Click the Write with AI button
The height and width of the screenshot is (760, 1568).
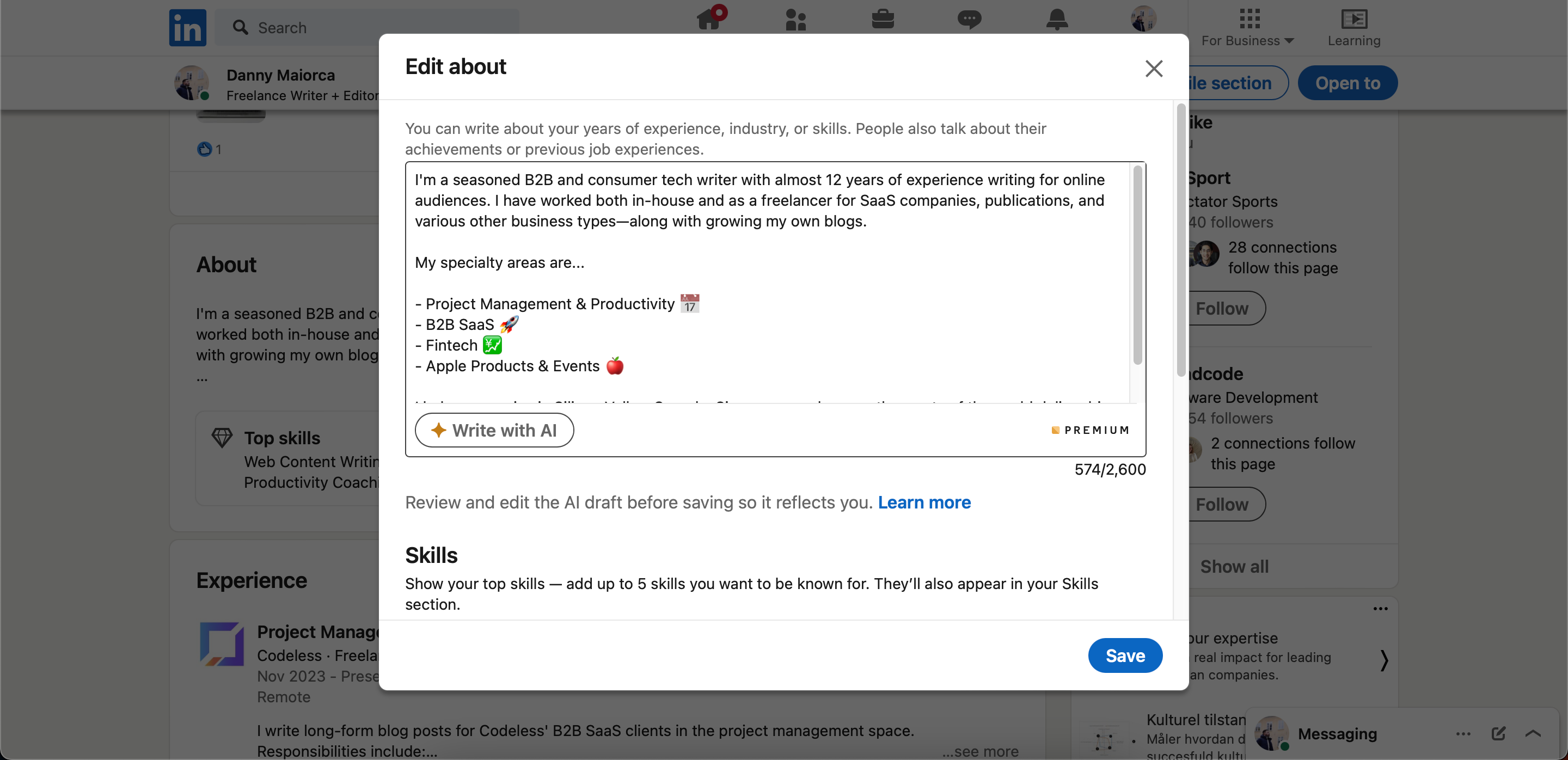click(x=494, y=430)
